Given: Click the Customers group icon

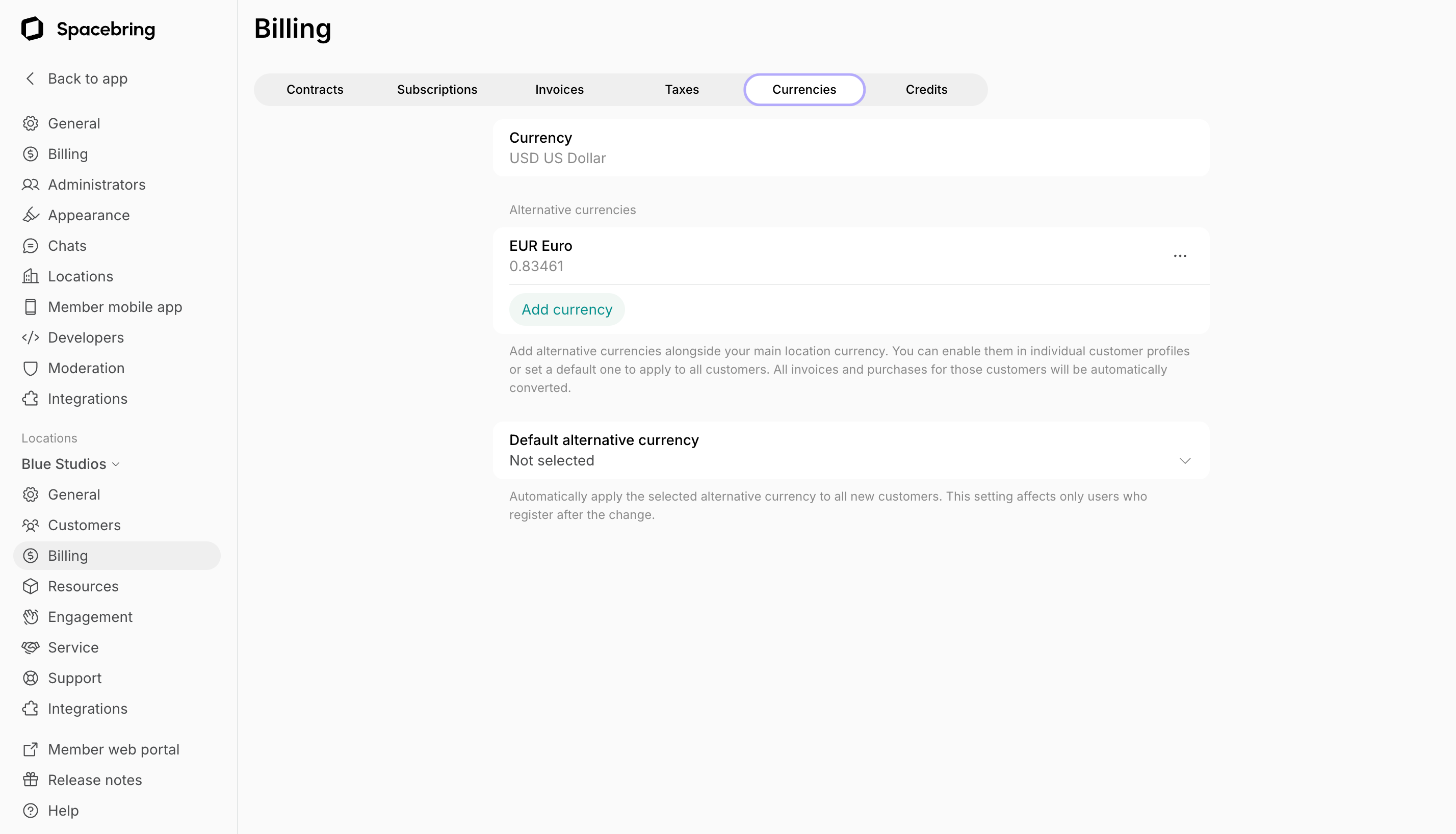Looking at the screenshot, I should [x=31, y=525].
